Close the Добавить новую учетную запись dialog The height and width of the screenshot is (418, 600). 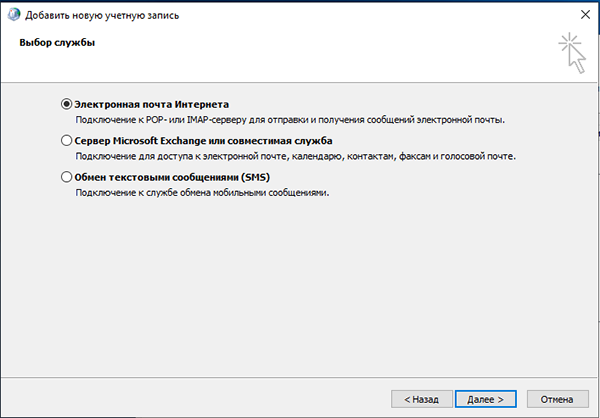[585, 15]
